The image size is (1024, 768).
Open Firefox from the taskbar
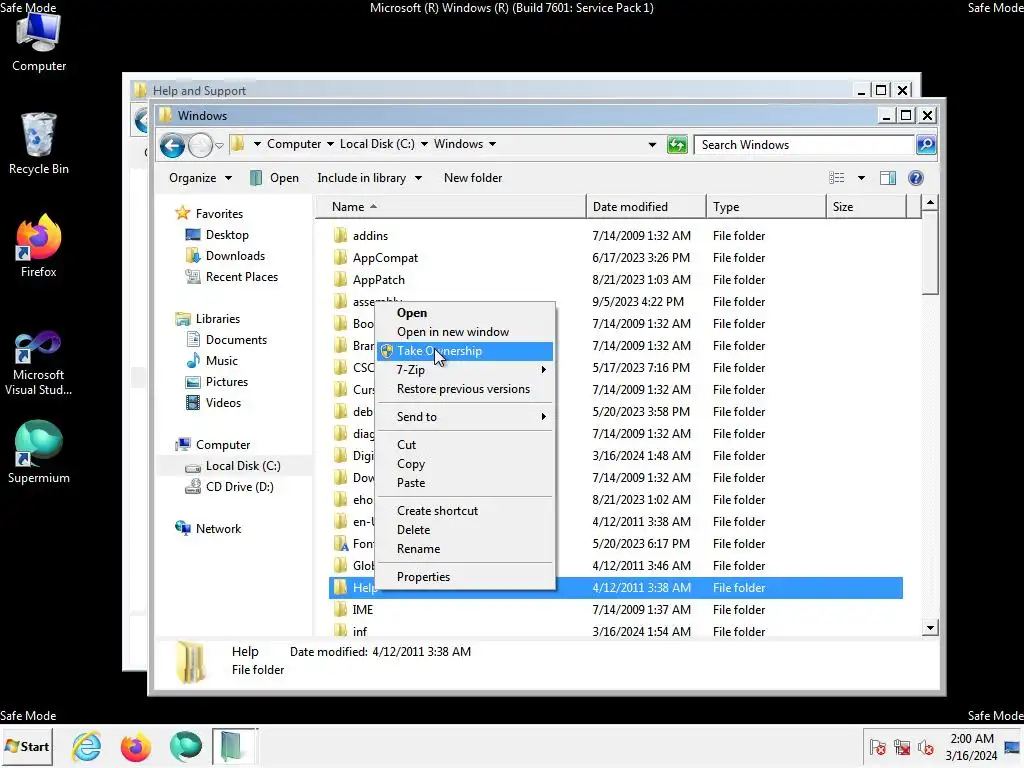pyautogui.click(x=136, y=746)
